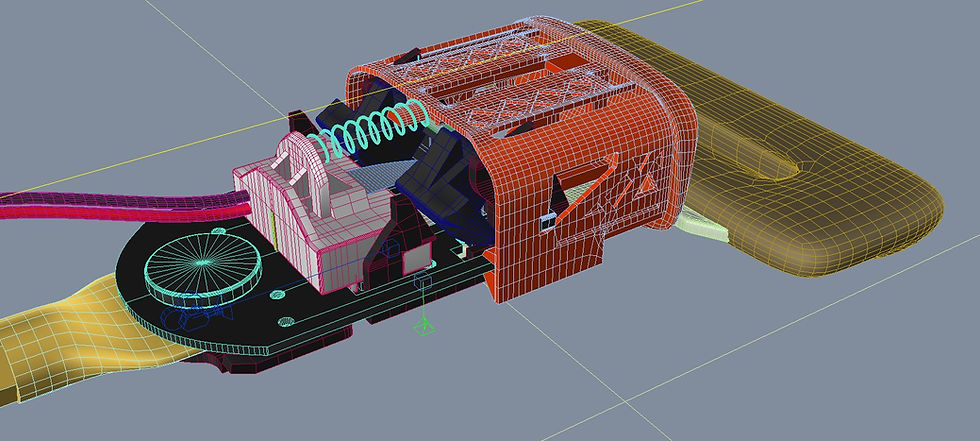
Task: Click the green pivot gizmo under the plate
Action: click(425, 326)
